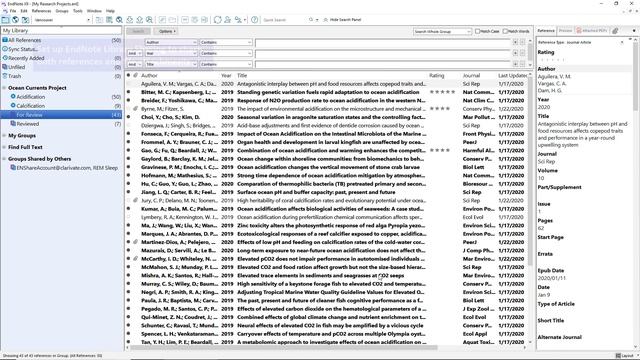This screenshot has height=360, width=640.
Task: Open the Groups menu
Action: [x=62, y=11]
